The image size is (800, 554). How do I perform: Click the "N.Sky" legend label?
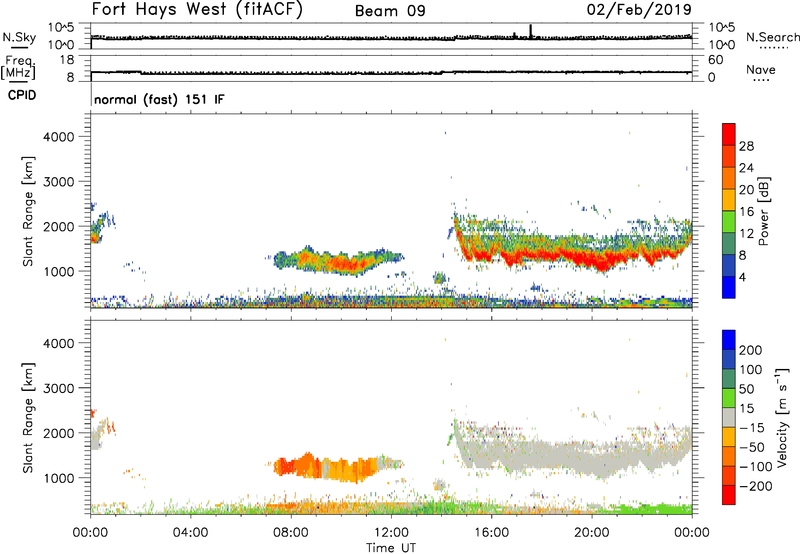(x=19, y=37)
